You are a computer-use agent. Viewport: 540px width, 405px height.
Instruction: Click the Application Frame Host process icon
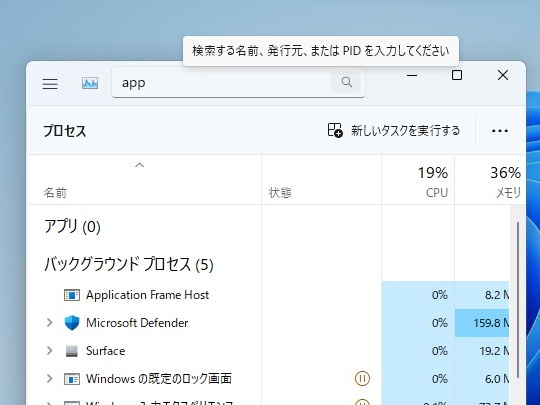pos(72,295)
